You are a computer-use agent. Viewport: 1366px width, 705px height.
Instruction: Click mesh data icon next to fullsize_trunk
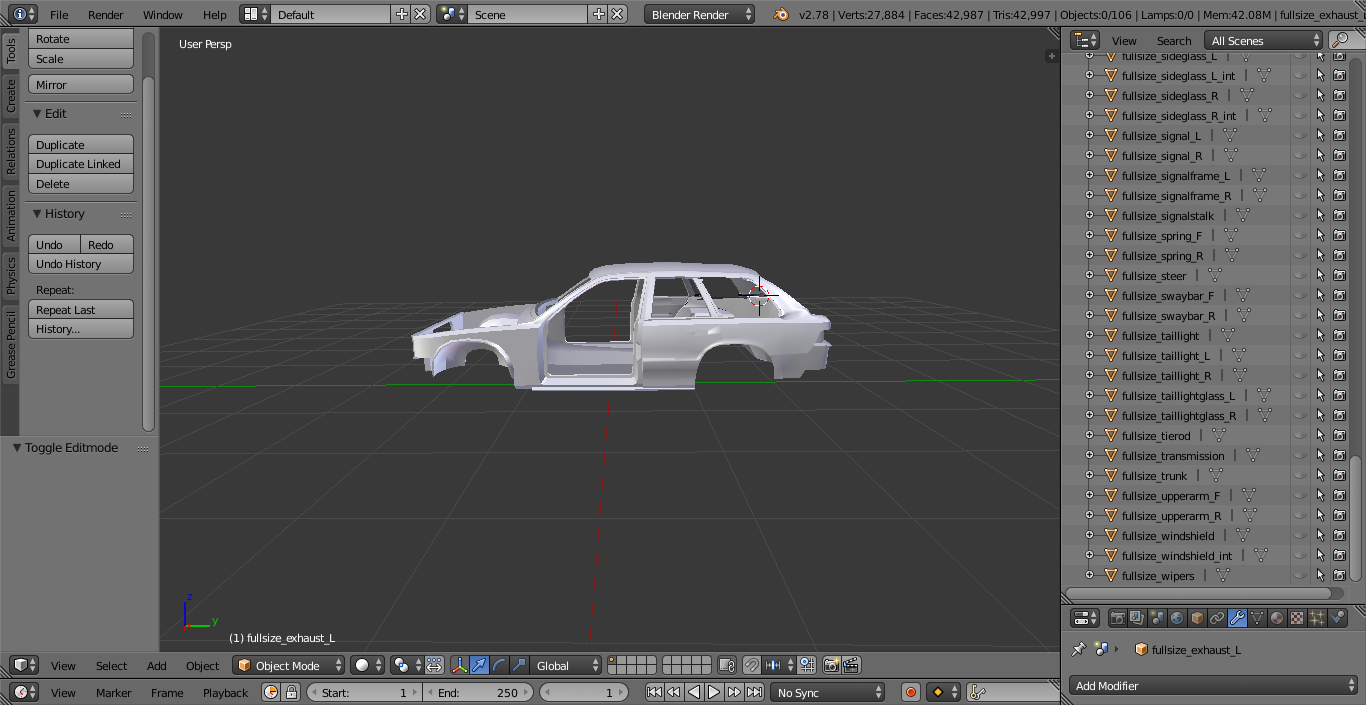click(1216, 476)
